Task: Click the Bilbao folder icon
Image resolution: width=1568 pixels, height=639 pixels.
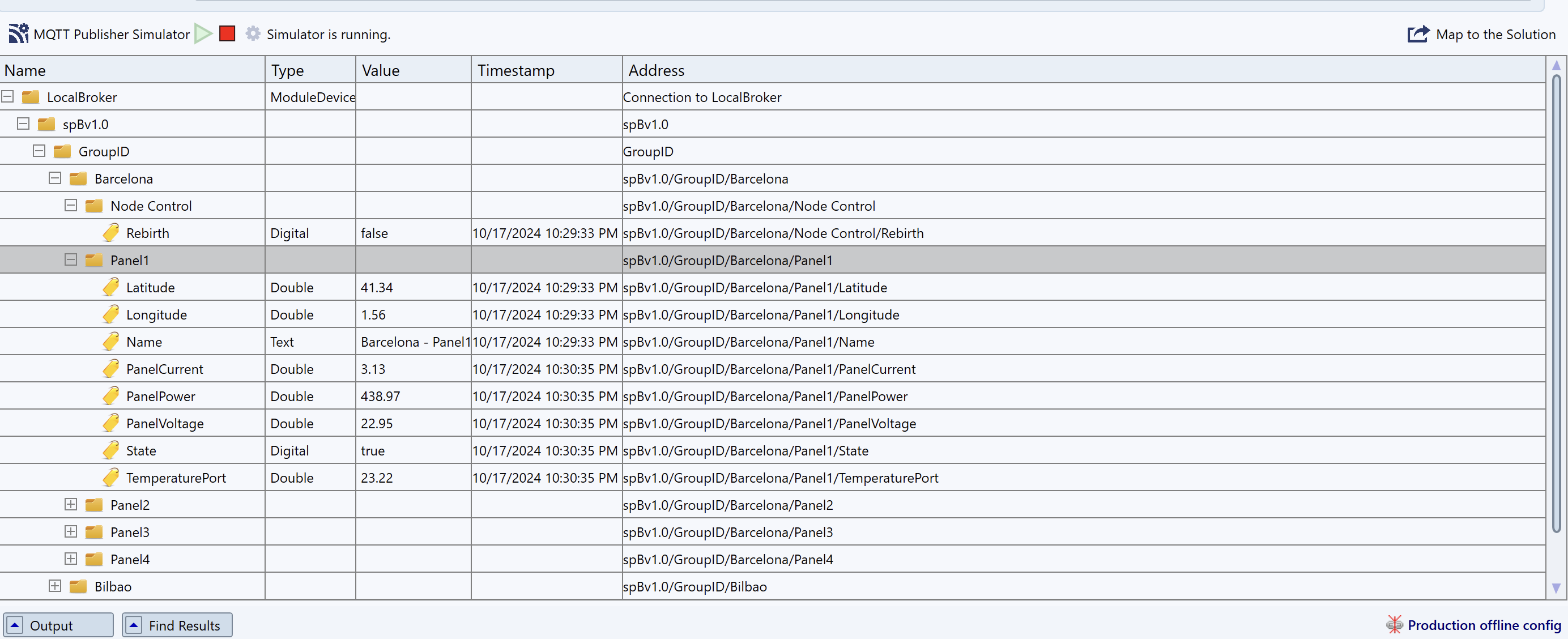Action: [x=78, y=587]
